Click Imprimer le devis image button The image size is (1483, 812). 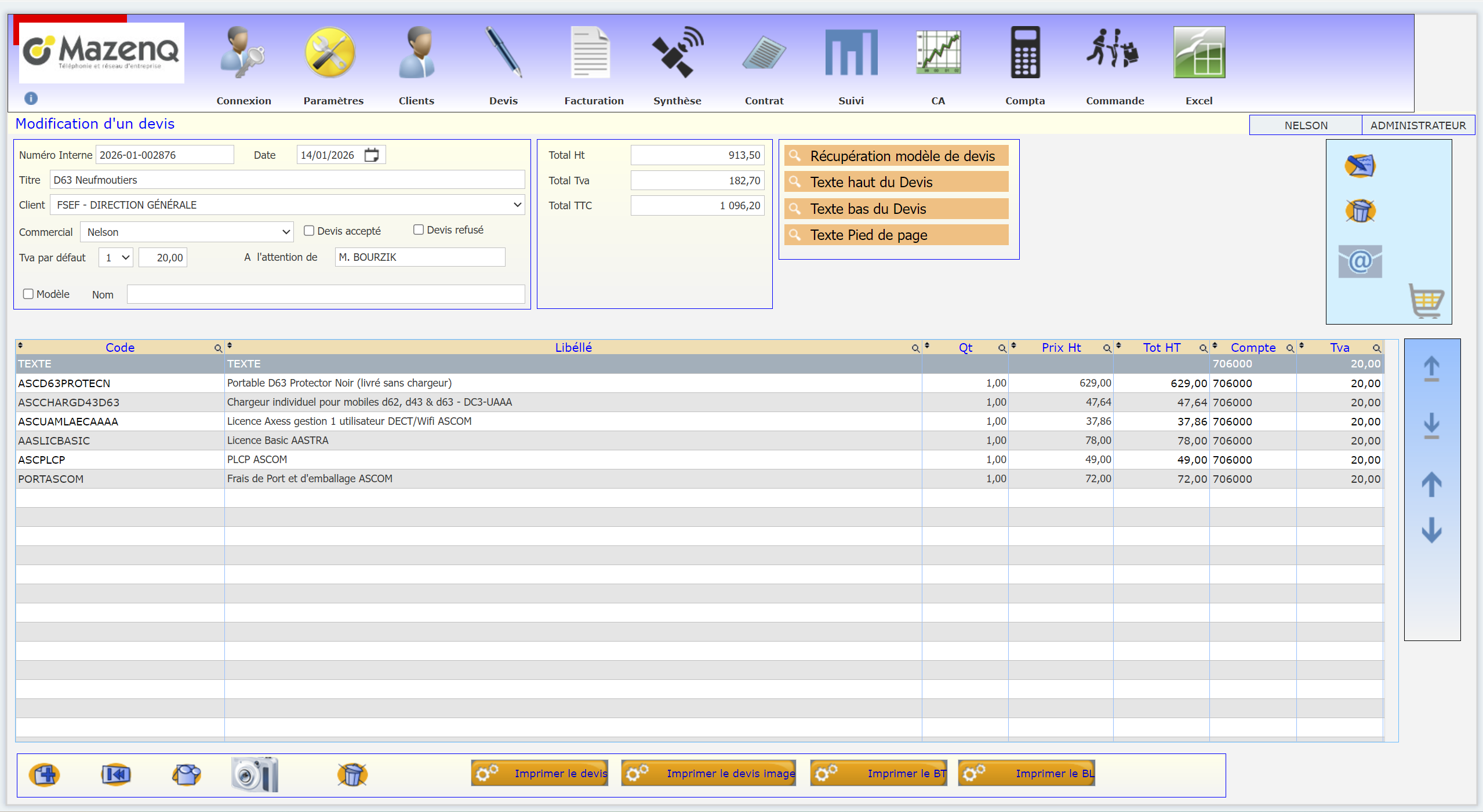point(708,773)
